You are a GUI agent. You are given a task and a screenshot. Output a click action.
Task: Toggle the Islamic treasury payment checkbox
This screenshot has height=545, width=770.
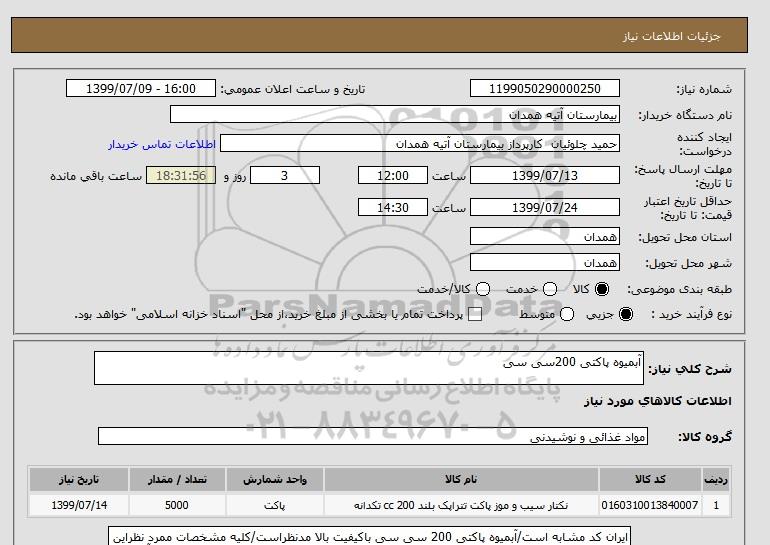click(475, 315)
